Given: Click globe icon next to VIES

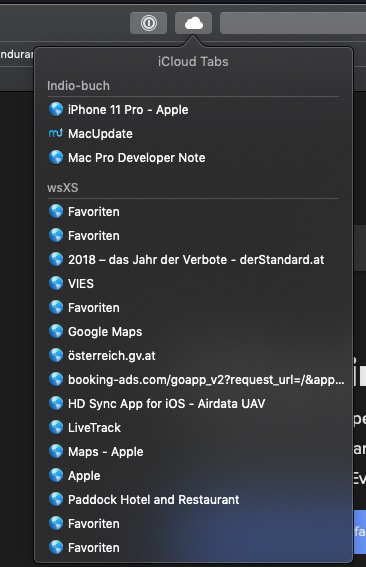Looking at the screenshot, I should (56, 283).
